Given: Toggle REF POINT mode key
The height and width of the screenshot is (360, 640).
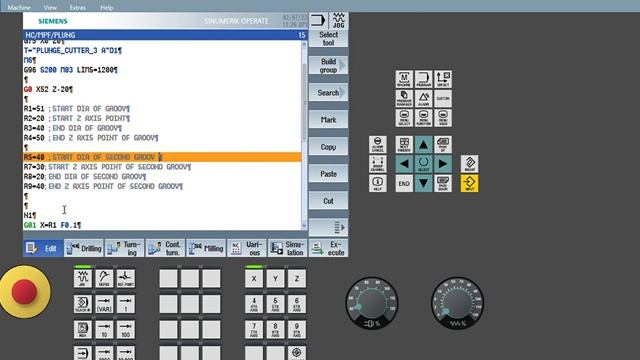Looking at the screenshot, I should pyautogui.click(x=126, y=278).
